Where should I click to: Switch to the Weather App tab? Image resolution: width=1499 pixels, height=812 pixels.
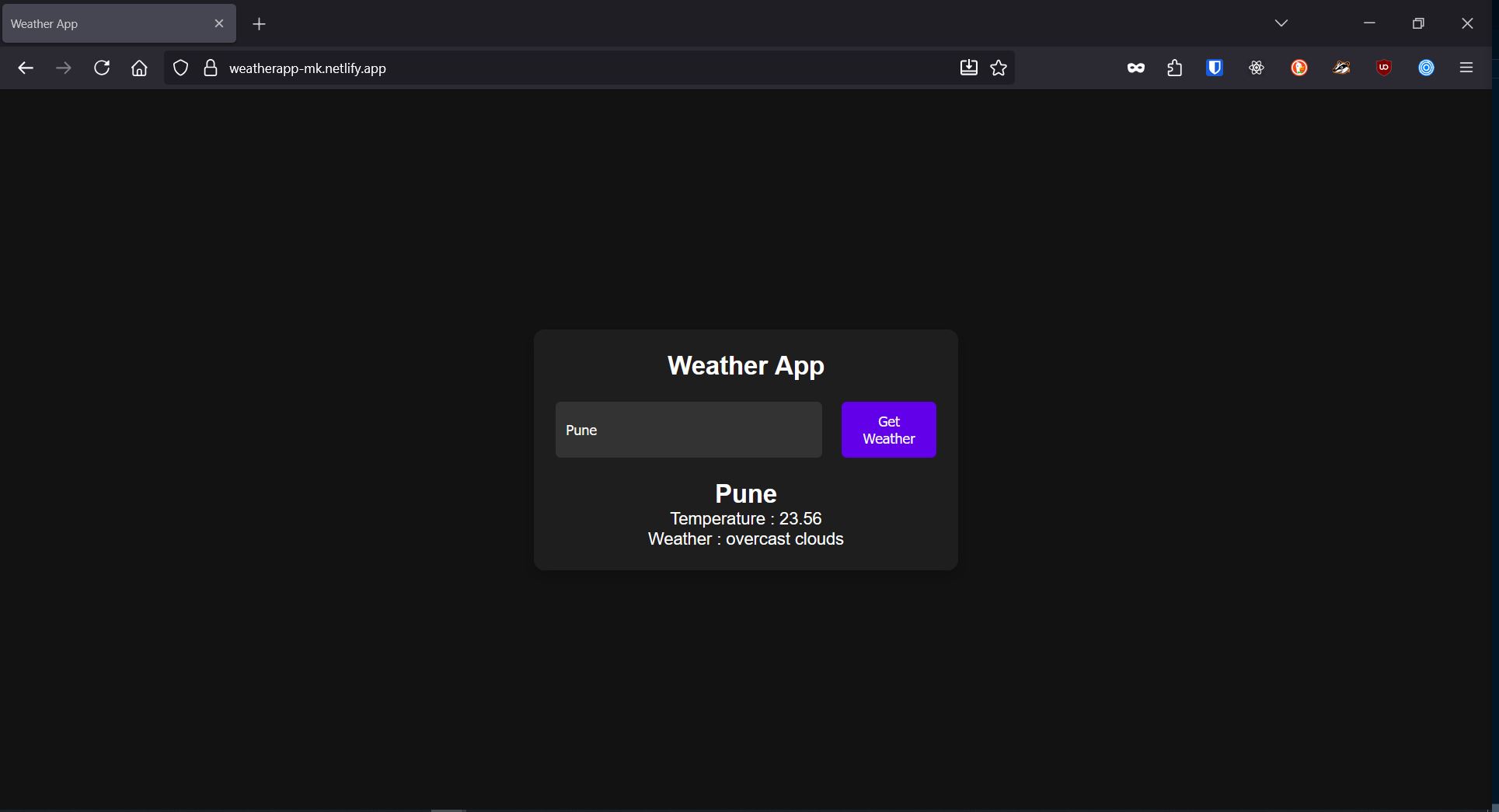[x=119, y=23]
